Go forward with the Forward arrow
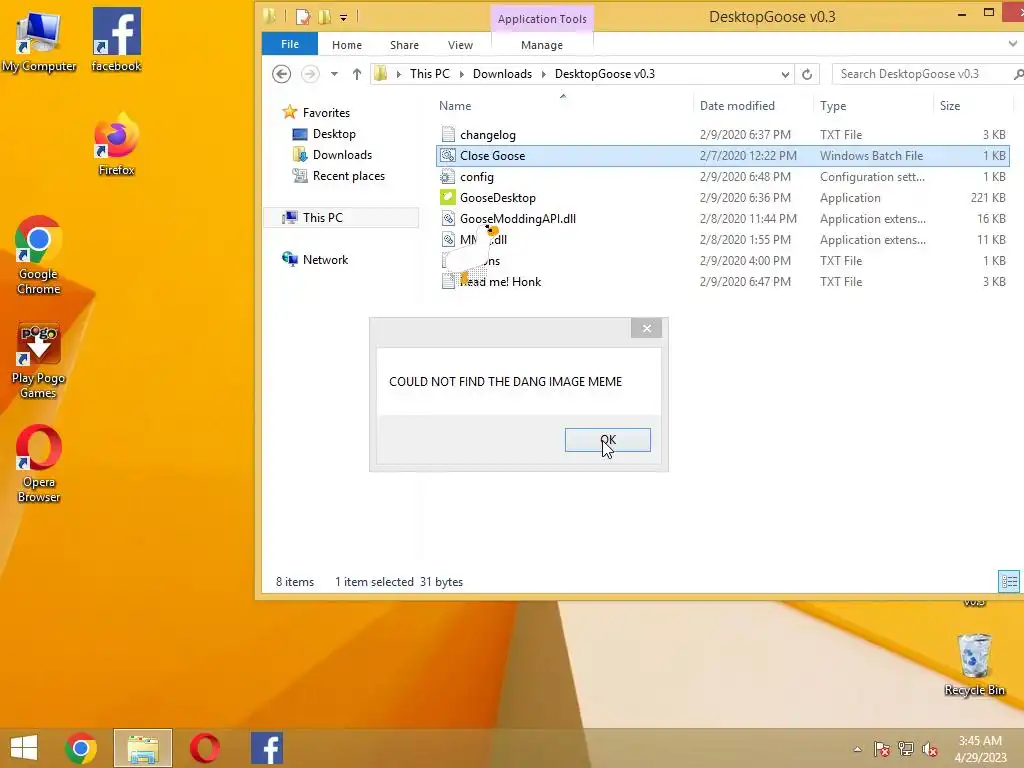 [310, 74]
